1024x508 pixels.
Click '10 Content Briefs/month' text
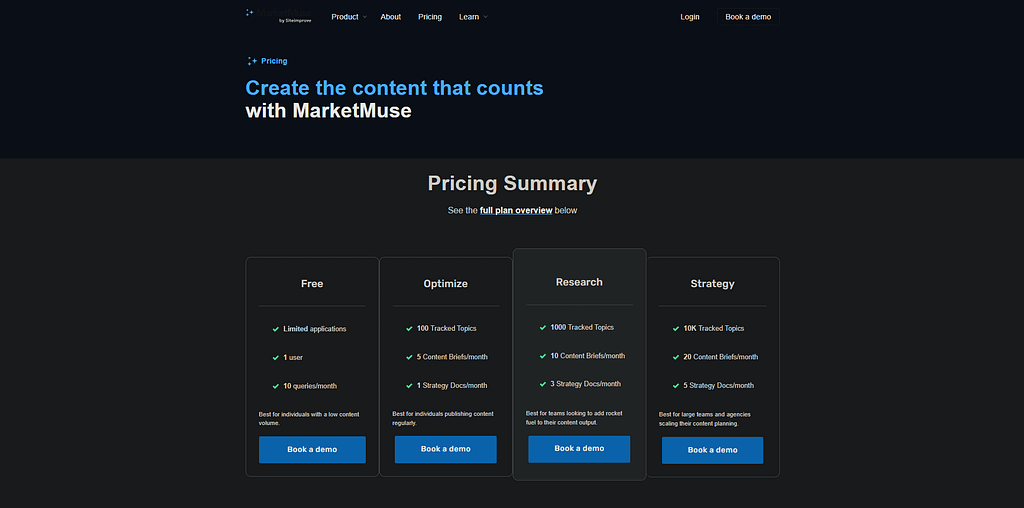[x=588, y=356]
